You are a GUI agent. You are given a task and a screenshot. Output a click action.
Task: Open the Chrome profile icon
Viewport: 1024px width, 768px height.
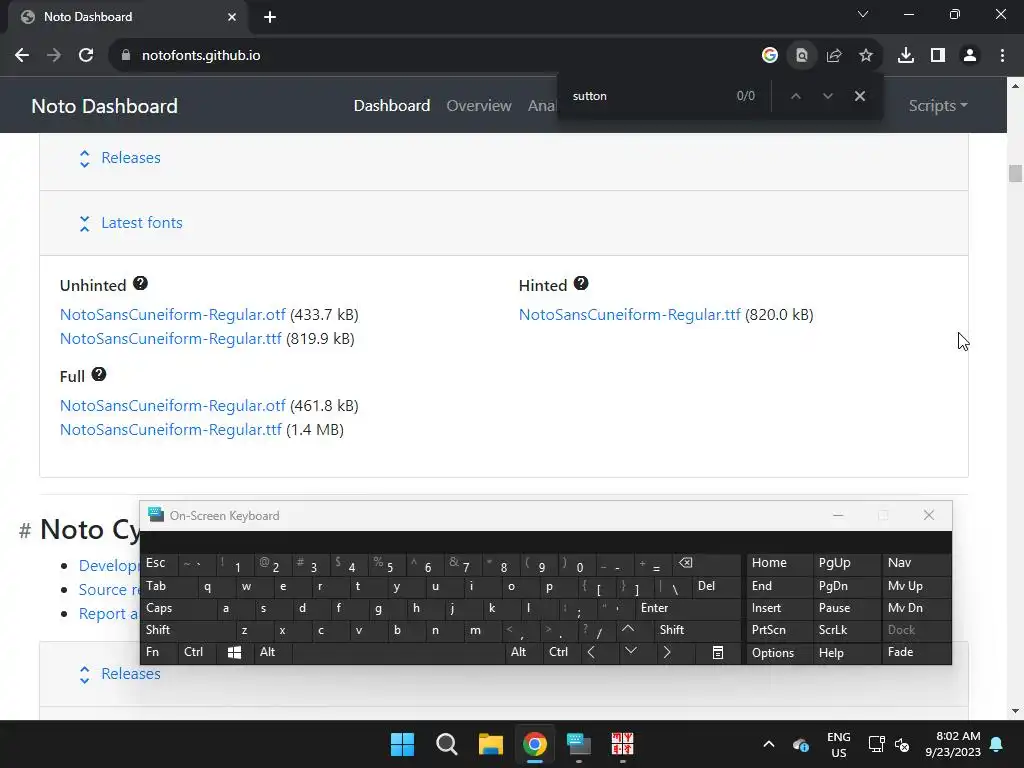[x=970, y=56]
